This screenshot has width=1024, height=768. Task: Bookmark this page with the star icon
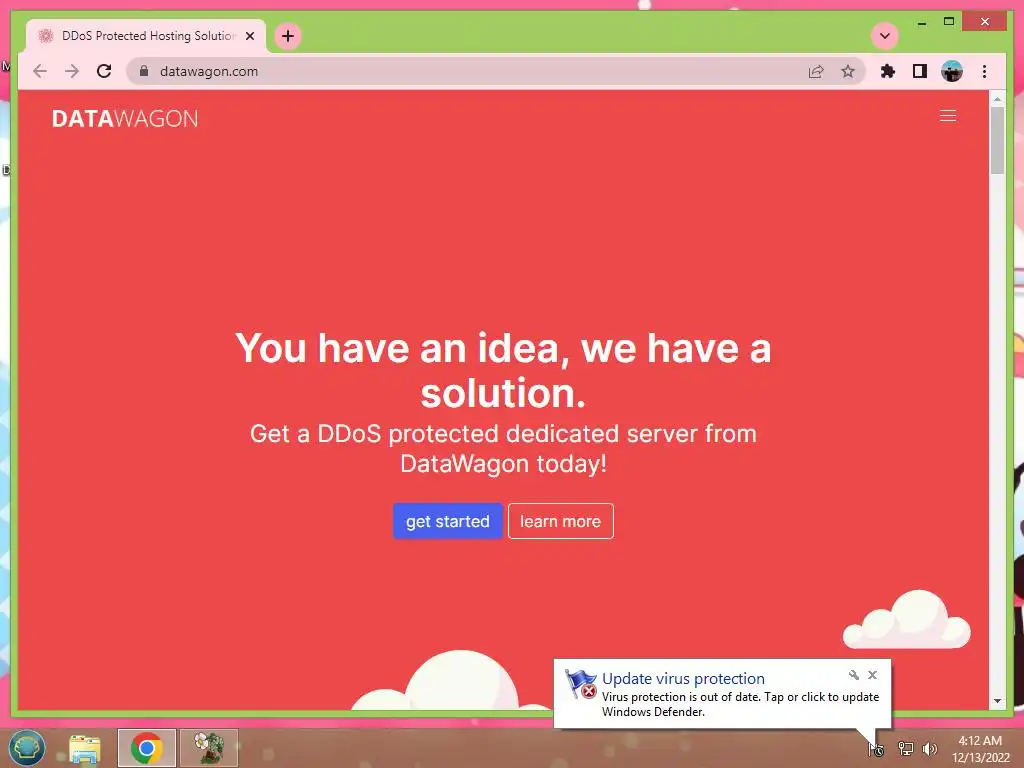pos(848,71)
